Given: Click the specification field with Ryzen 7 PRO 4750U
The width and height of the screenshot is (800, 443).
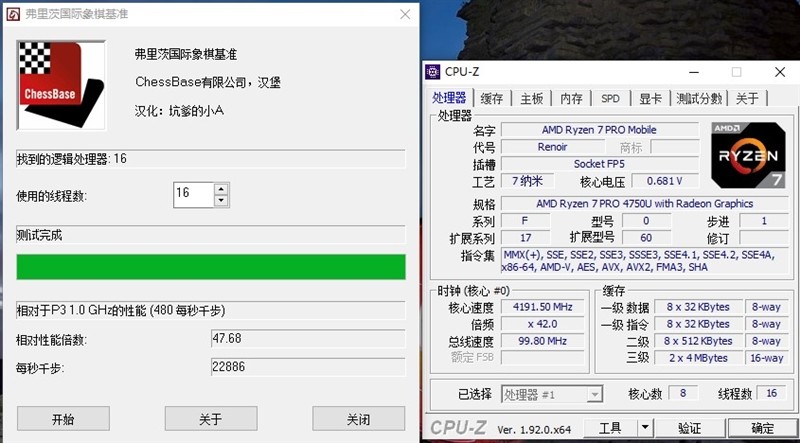Looking at the screenshot, I should pyautogui.click(x=645, y=204).
